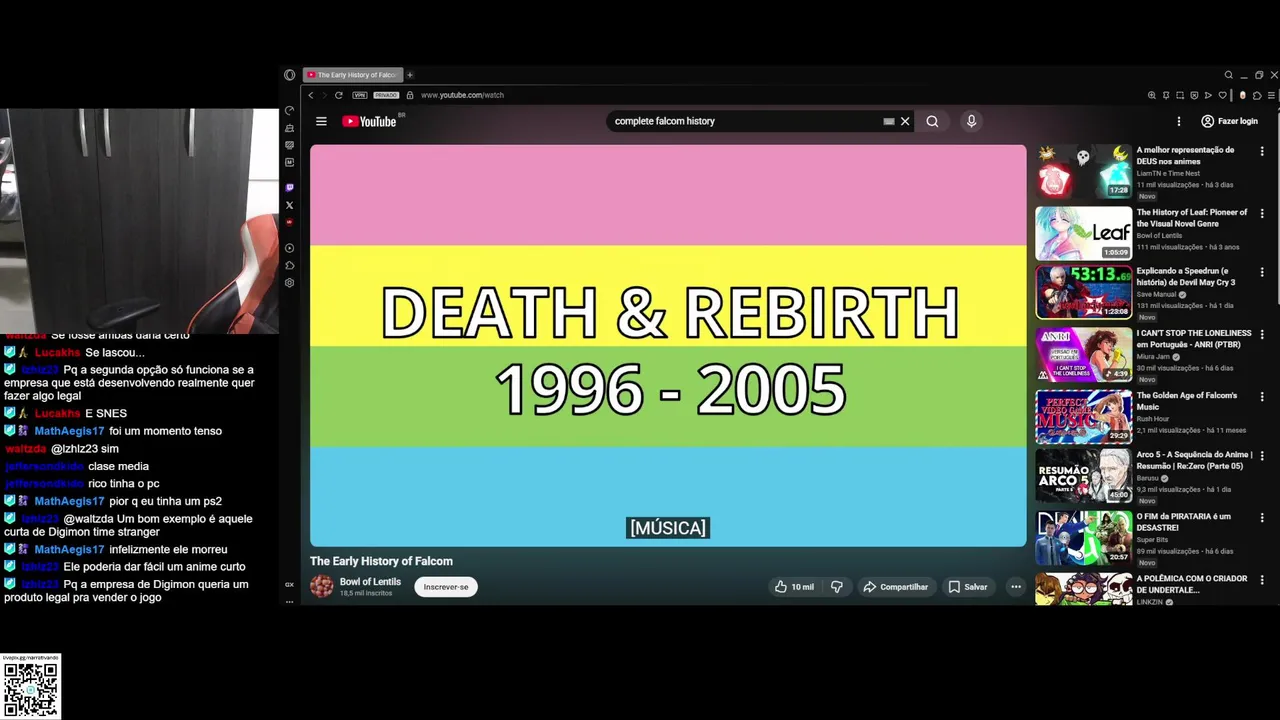Click the video title 'The Early History of Falcom'

(381, 561)
